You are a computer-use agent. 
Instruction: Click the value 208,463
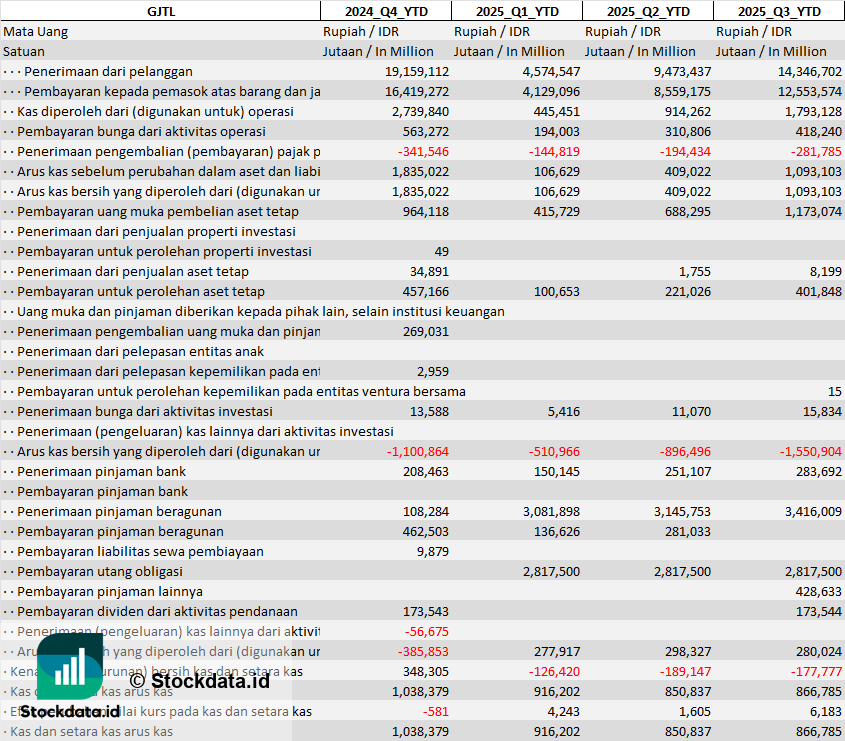[426, 472]
